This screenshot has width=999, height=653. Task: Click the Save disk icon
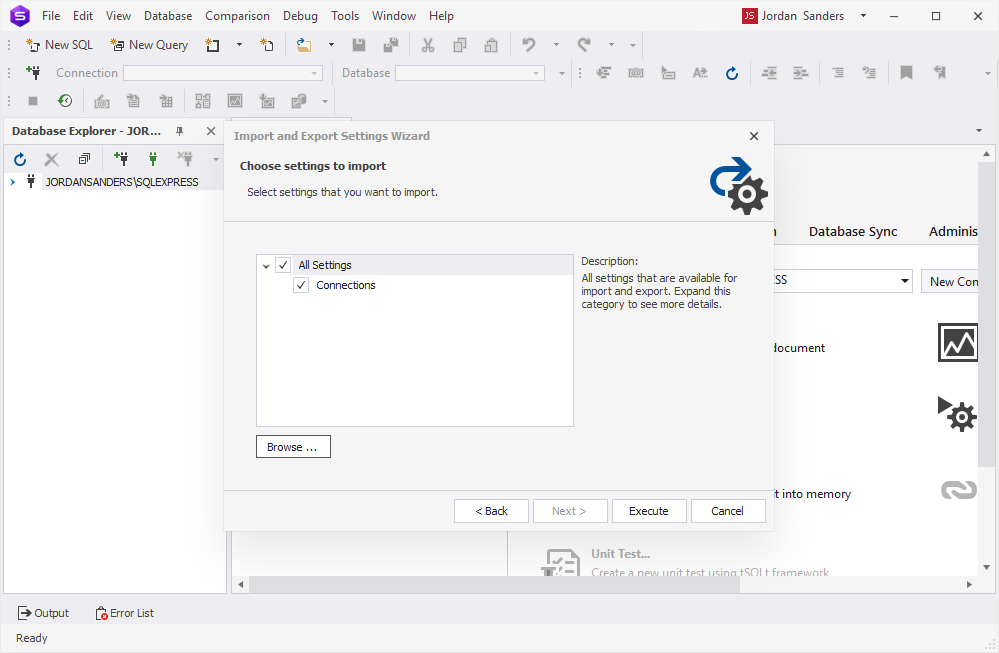pos(359,45)
